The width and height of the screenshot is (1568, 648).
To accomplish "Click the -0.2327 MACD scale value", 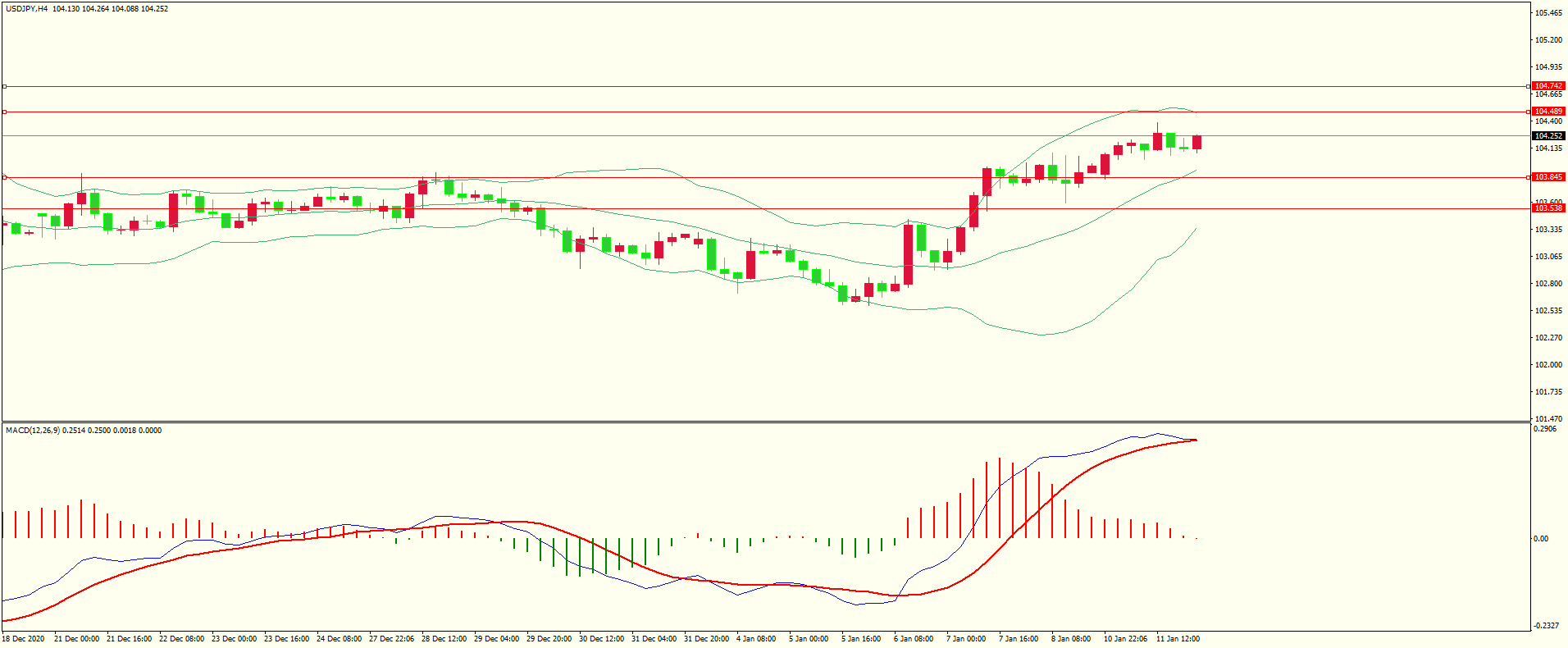I will tap(1545, 626).
